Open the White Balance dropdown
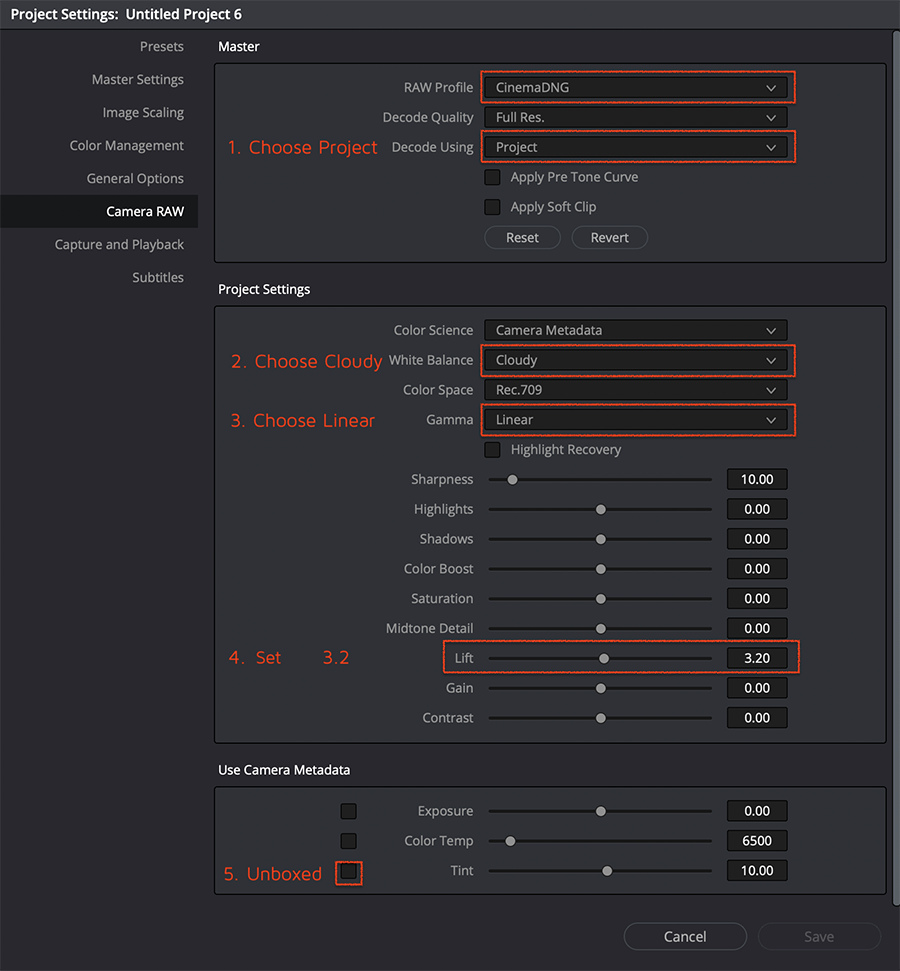The image size is (900, 971). click(635, 360)
